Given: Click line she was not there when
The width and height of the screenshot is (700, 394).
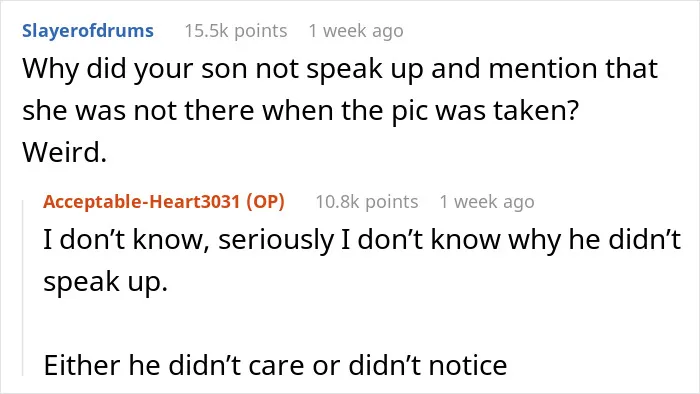Looking at the screenshot, I should pos(300,111).
